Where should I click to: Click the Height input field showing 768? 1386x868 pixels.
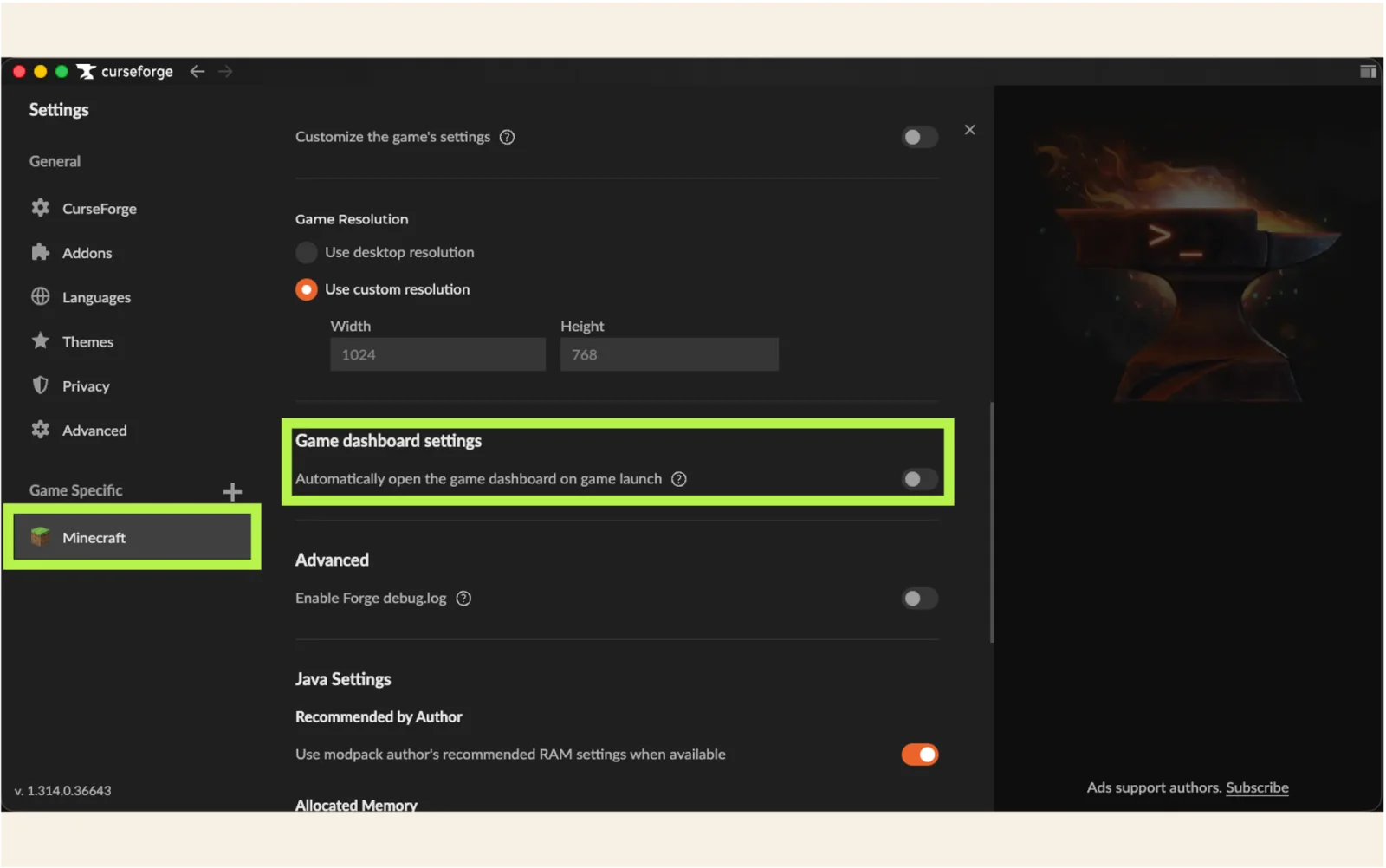tap(669, 354)
